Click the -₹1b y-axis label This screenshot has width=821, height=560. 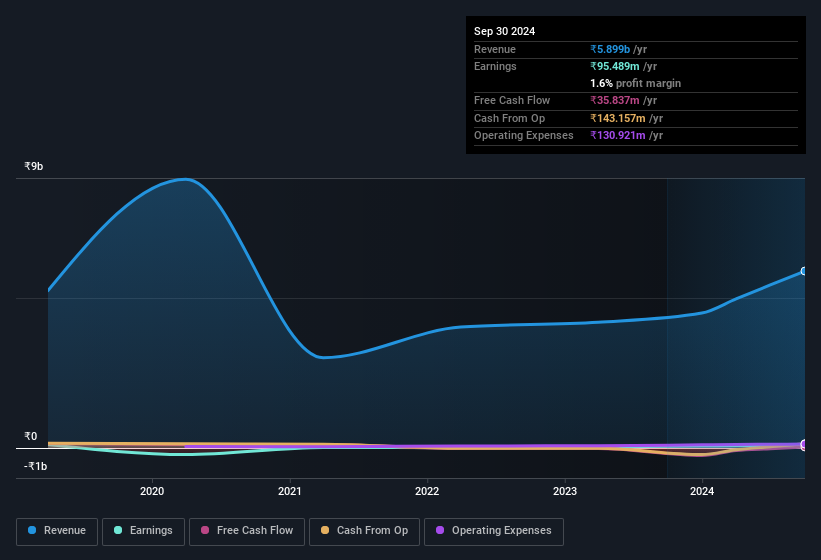click(x=35, y=466)
